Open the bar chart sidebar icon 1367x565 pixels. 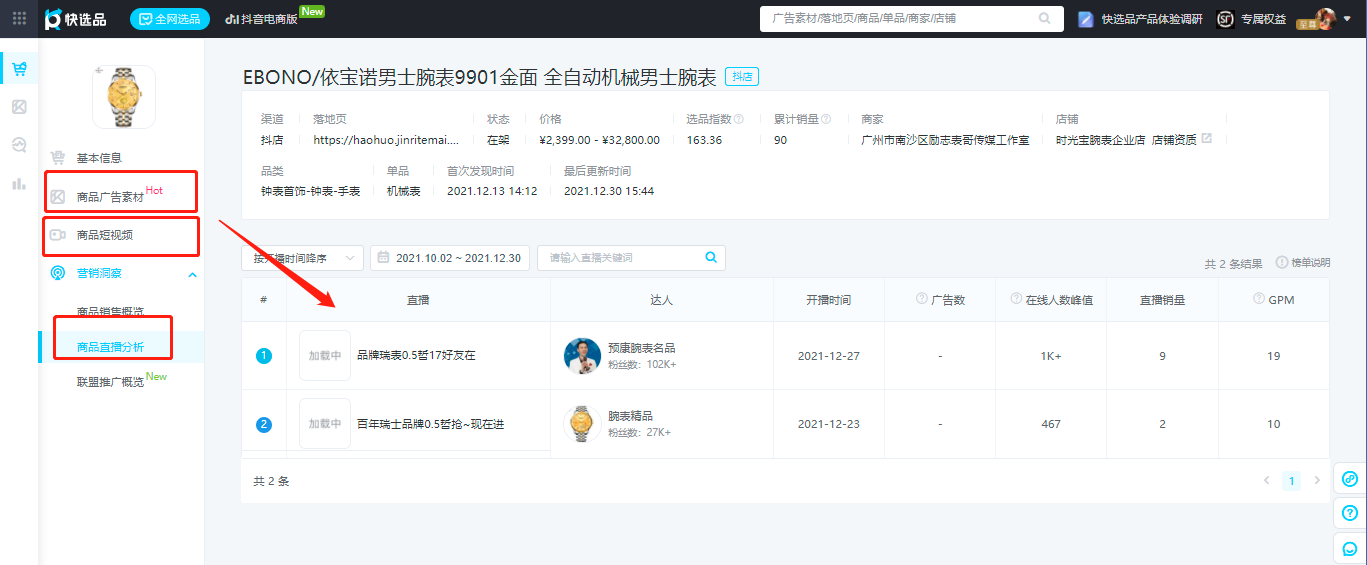[x=19, y=183]
